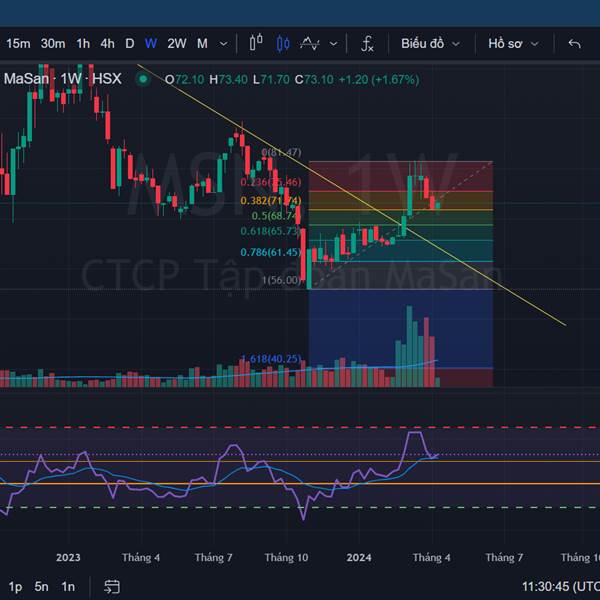The height and width of the screenshot is (600, 600).
Task: Select the 30m timeframe
Action: 53,44
